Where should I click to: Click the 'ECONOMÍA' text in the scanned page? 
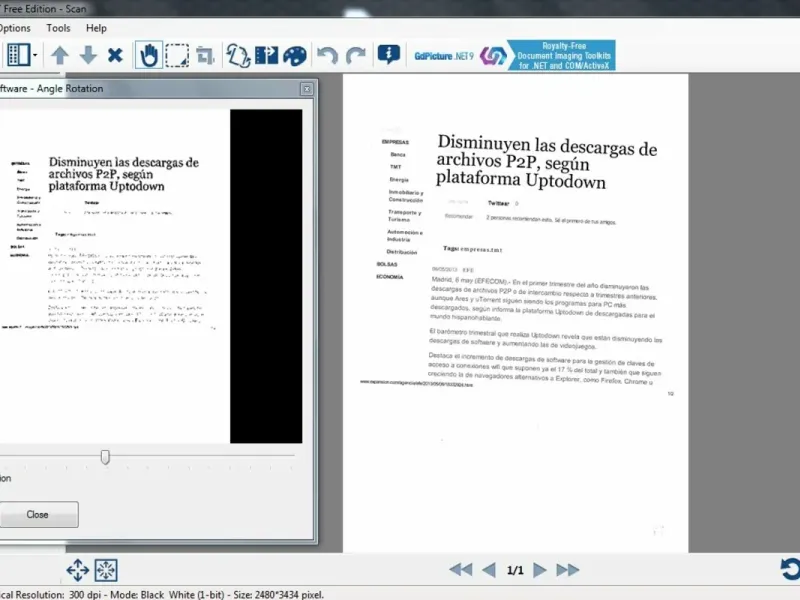coord(390,277)
